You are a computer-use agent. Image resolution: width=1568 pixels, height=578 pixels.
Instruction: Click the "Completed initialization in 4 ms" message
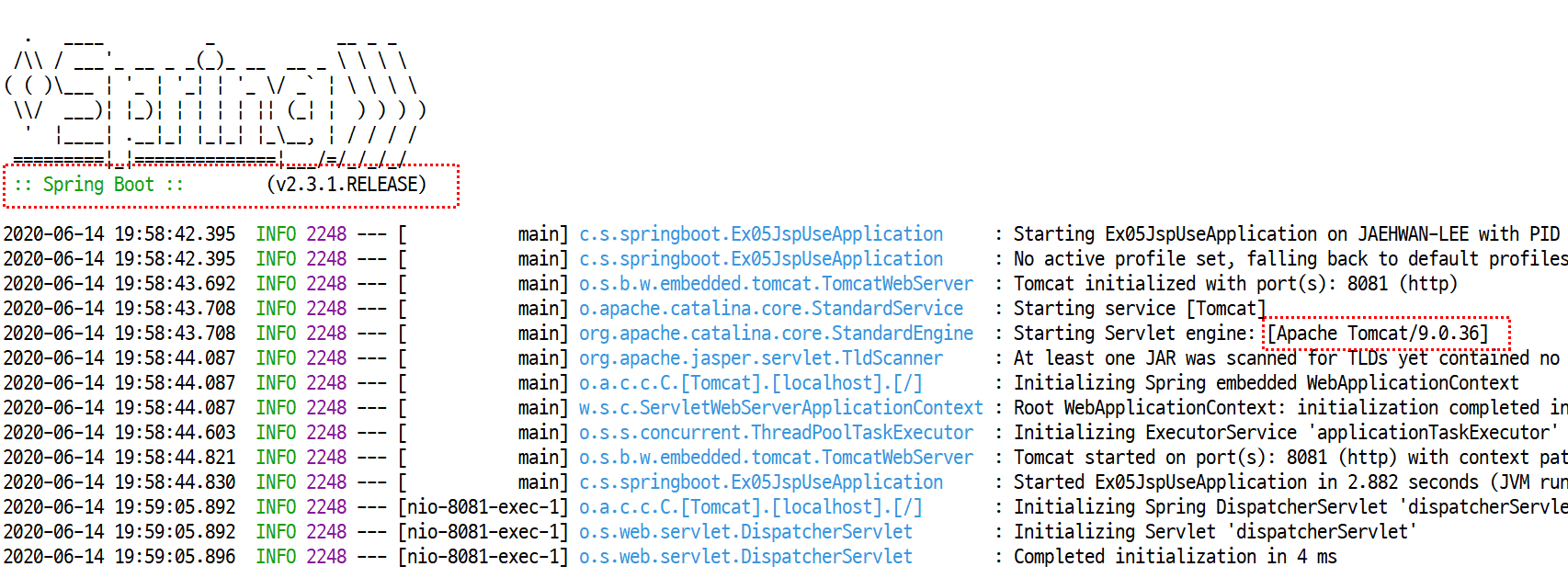pyautogui.click(x=1175, y=557)
